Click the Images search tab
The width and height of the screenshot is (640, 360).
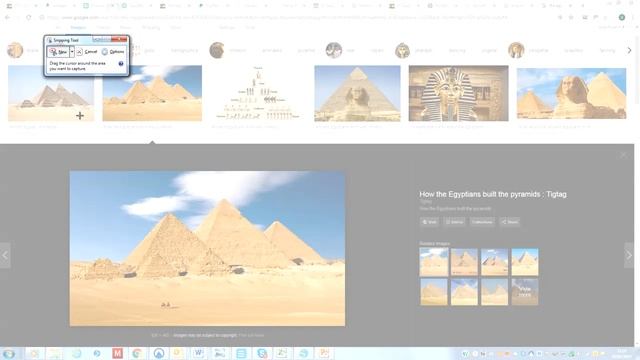click(x=78, y=27)
